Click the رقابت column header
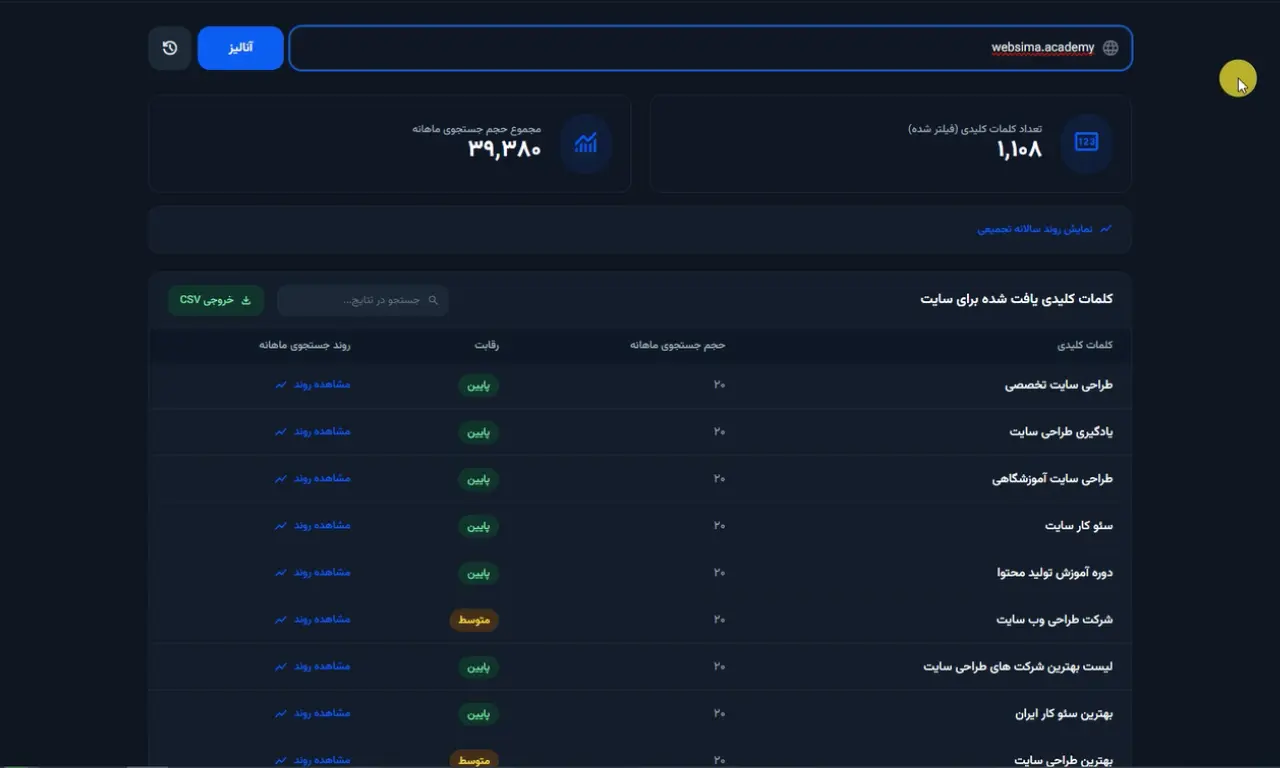Viewport: 1280px width, 768px height. click(x=486, y=345)
